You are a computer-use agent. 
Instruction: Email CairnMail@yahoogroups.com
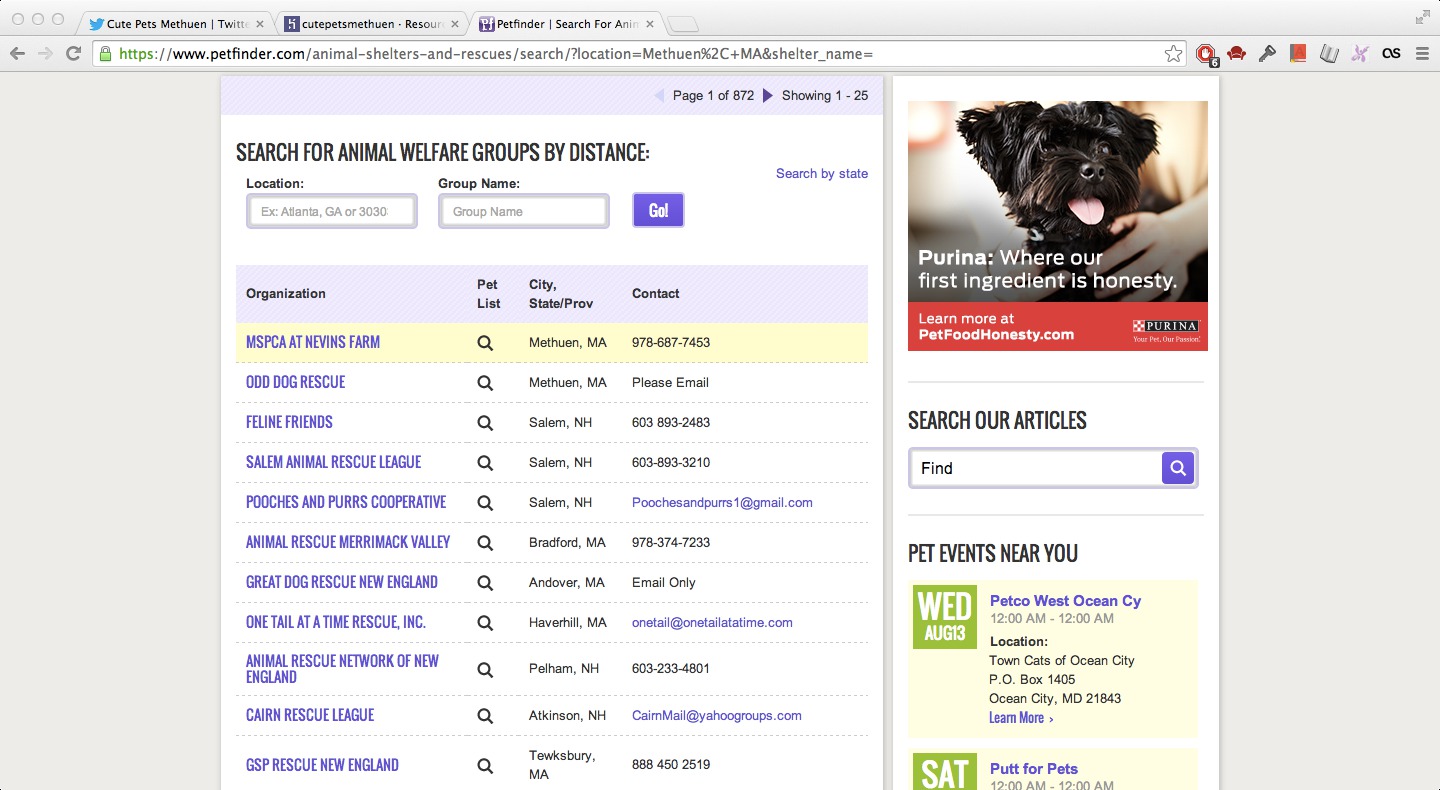717,715
